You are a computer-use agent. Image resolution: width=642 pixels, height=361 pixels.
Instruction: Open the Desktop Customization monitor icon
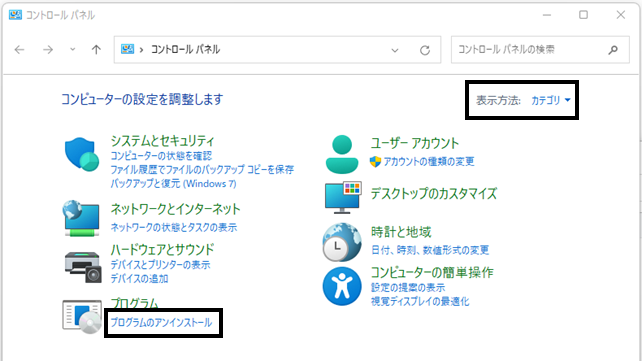coord(343,197)
